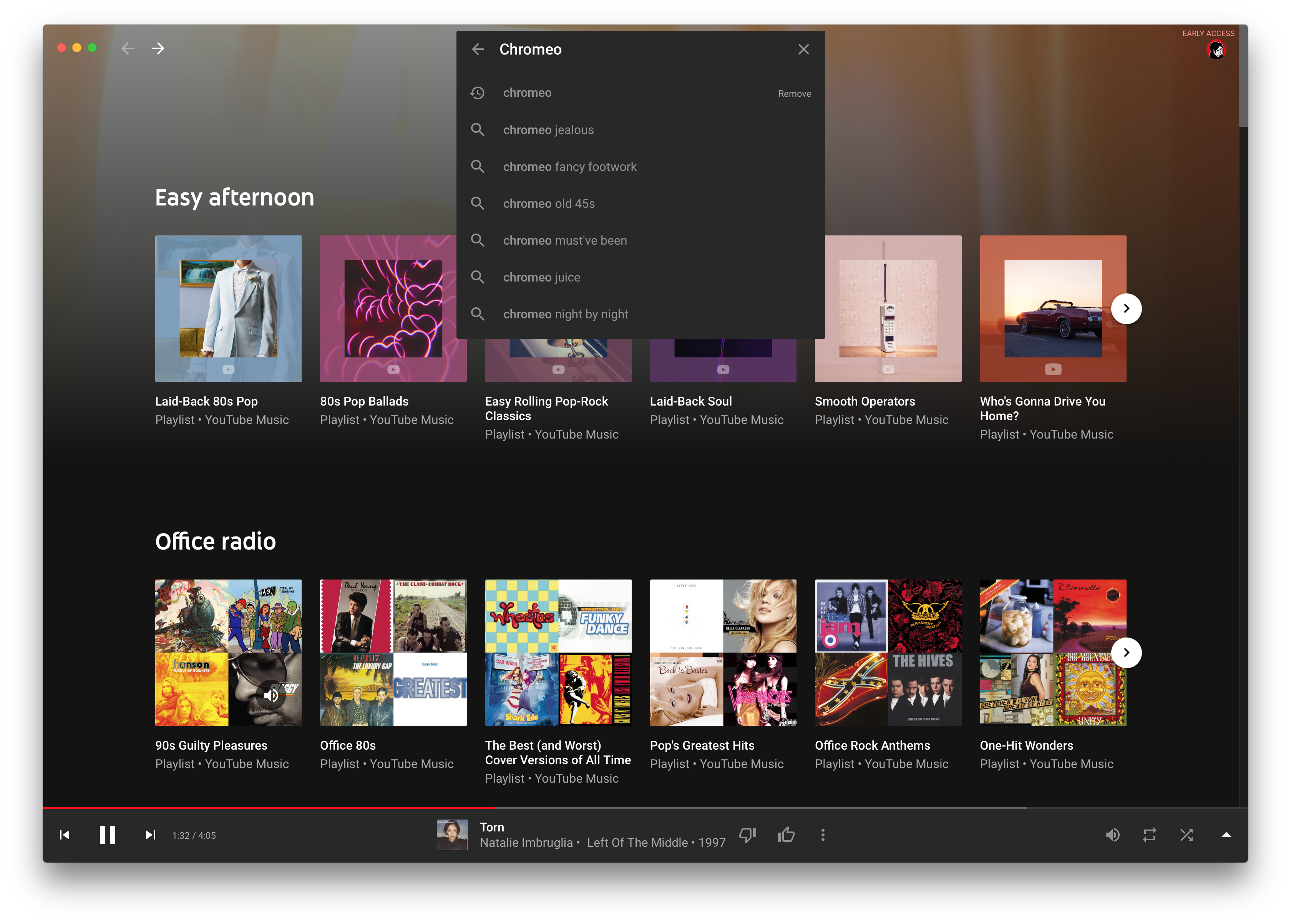Open Natalie Imbruglia artist link
The width and height of the screenshot is (1291, 924).
coord(526,843)
